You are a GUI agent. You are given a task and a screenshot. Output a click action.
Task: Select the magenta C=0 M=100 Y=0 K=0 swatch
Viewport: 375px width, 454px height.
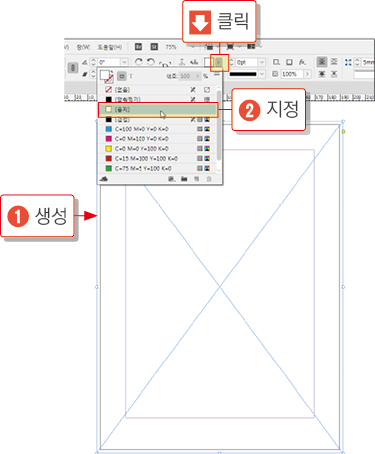click(x=158, y=139)
